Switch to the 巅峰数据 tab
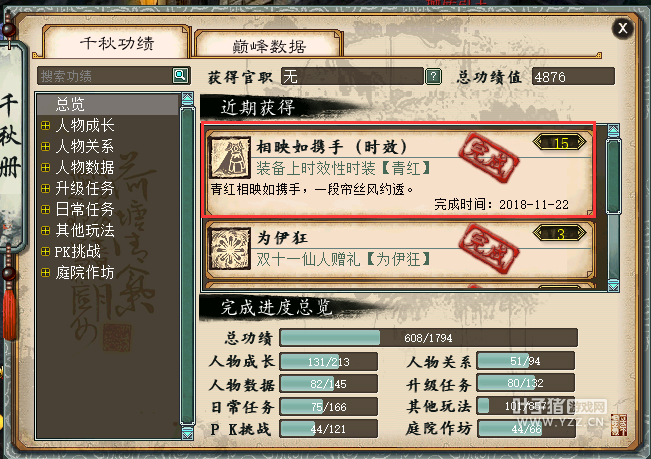 [269, 44]
